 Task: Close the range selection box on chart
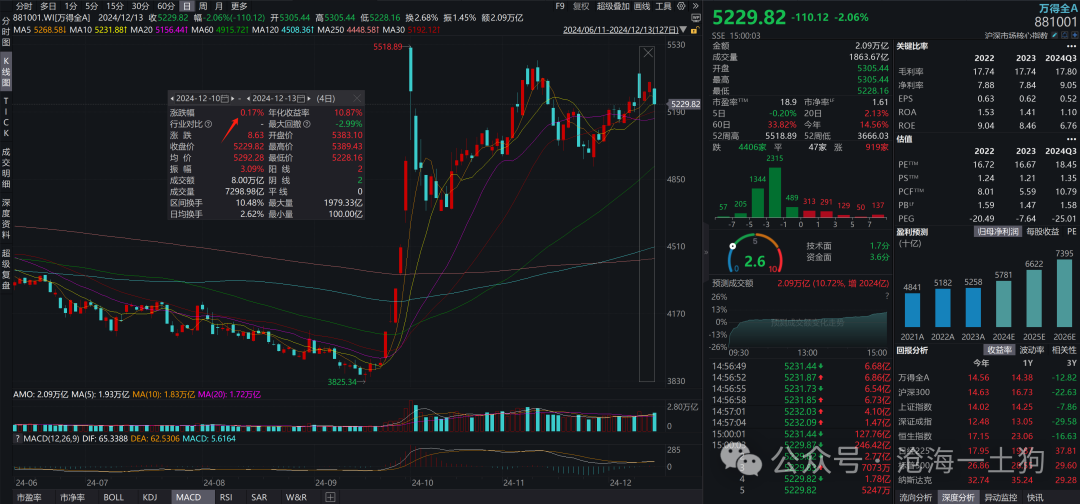pyautogui.click(x=647, y=53)
